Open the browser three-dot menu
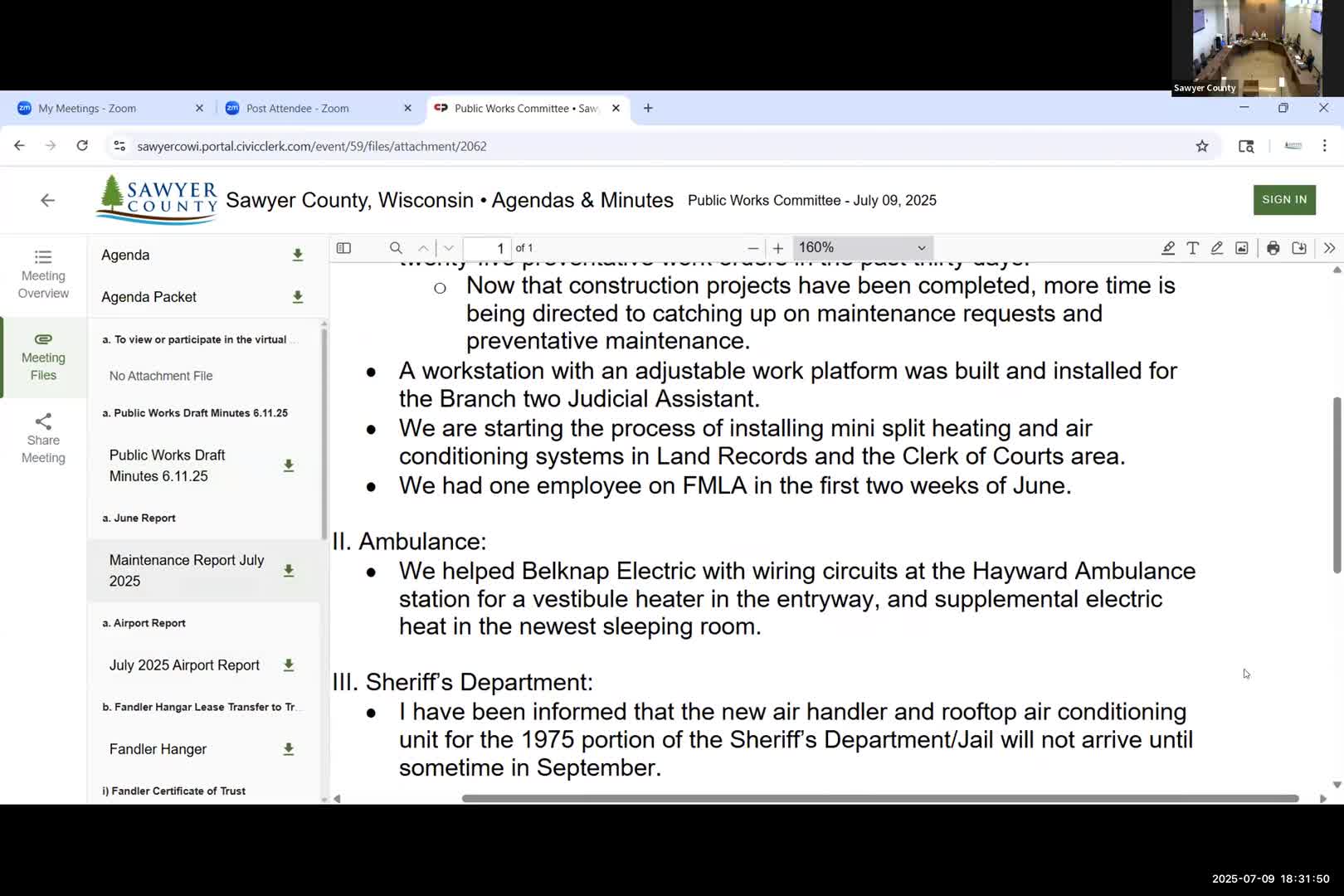The image size is (1344, 896). (1324, 146)
